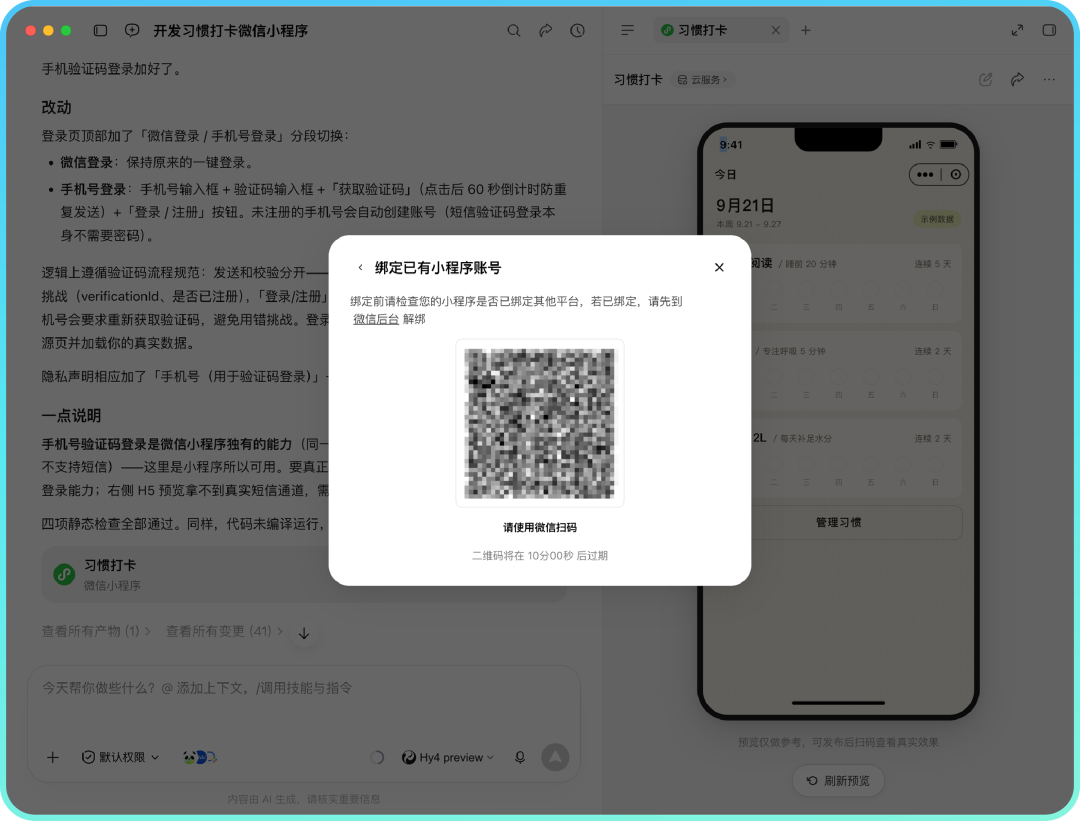Click the 9月21日 date heading
The image size is (1080, 821).
pyautogui.click(x=745, y=205)
